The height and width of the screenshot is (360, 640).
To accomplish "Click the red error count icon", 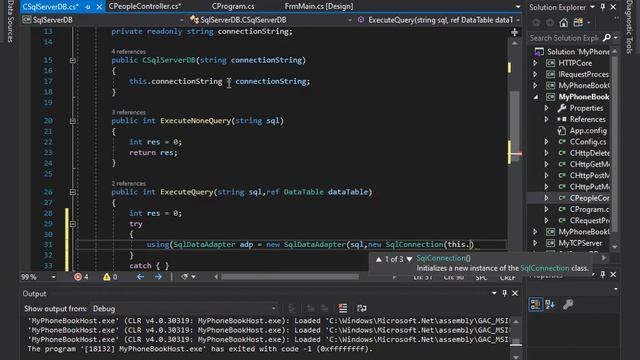I will click(78, 277).
